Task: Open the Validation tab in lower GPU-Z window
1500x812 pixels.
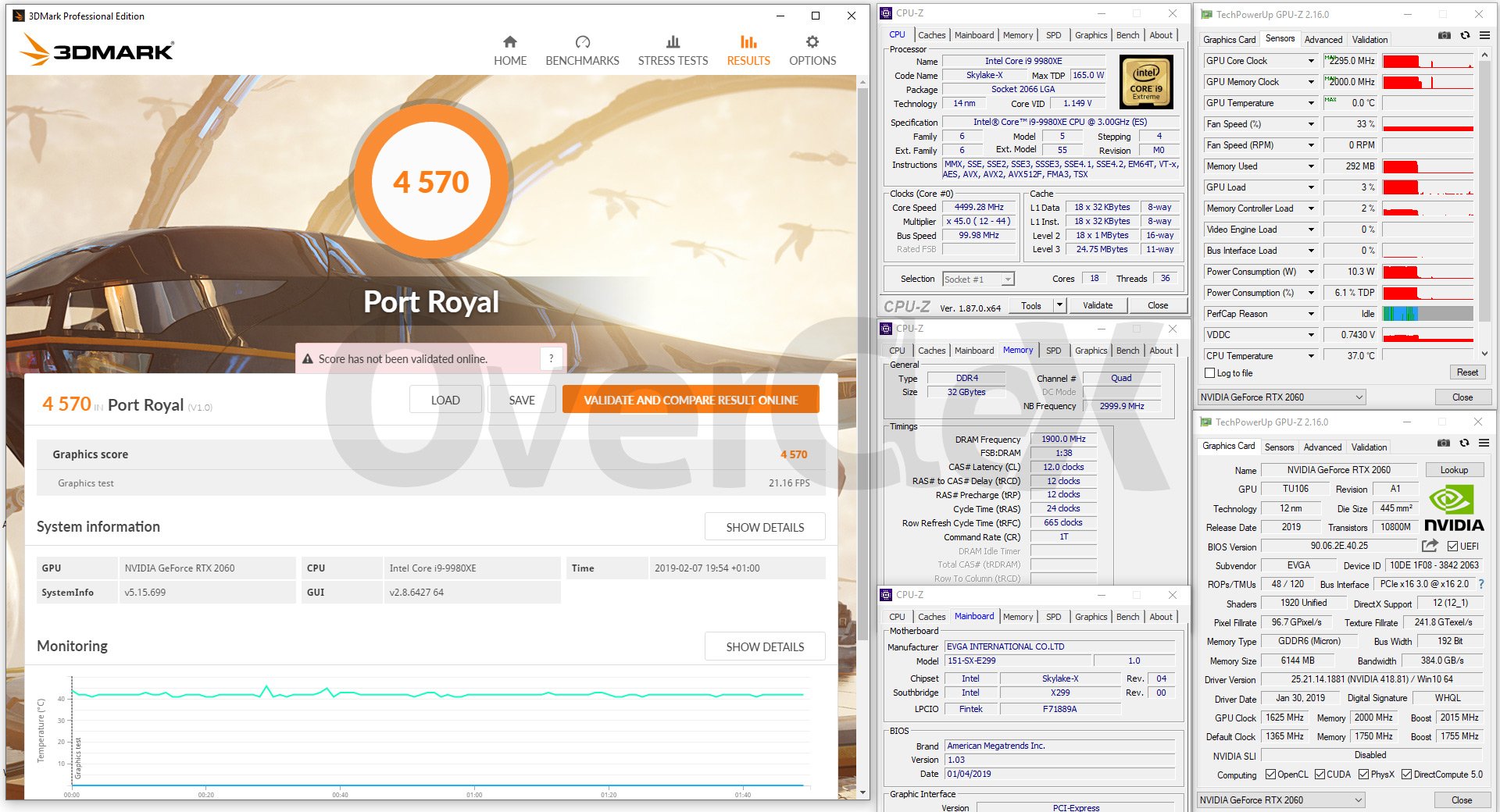Action: click(x=1369, y=447)
